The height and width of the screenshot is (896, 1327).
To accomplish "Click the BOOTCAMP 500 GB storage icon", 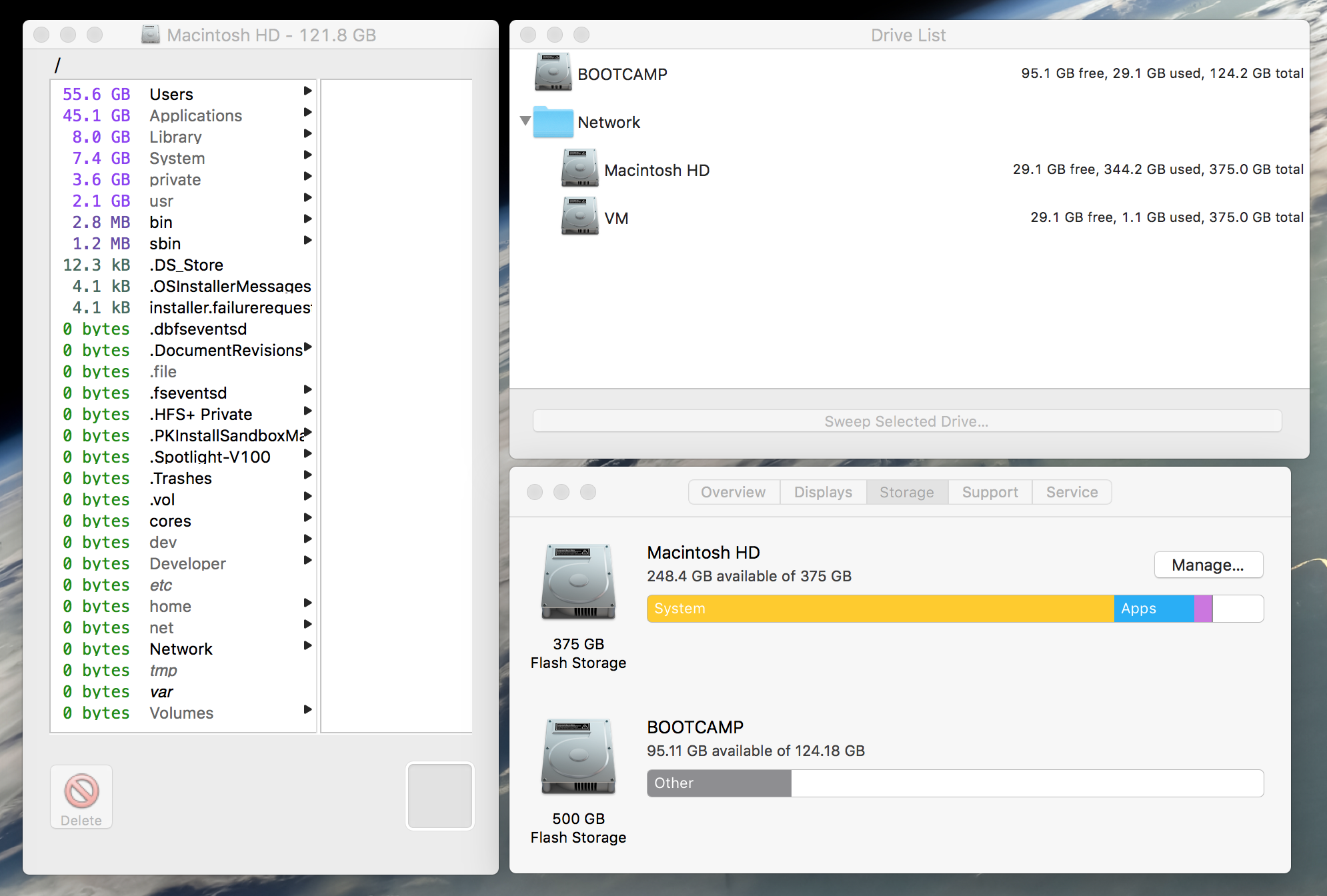I will point(578,757).
